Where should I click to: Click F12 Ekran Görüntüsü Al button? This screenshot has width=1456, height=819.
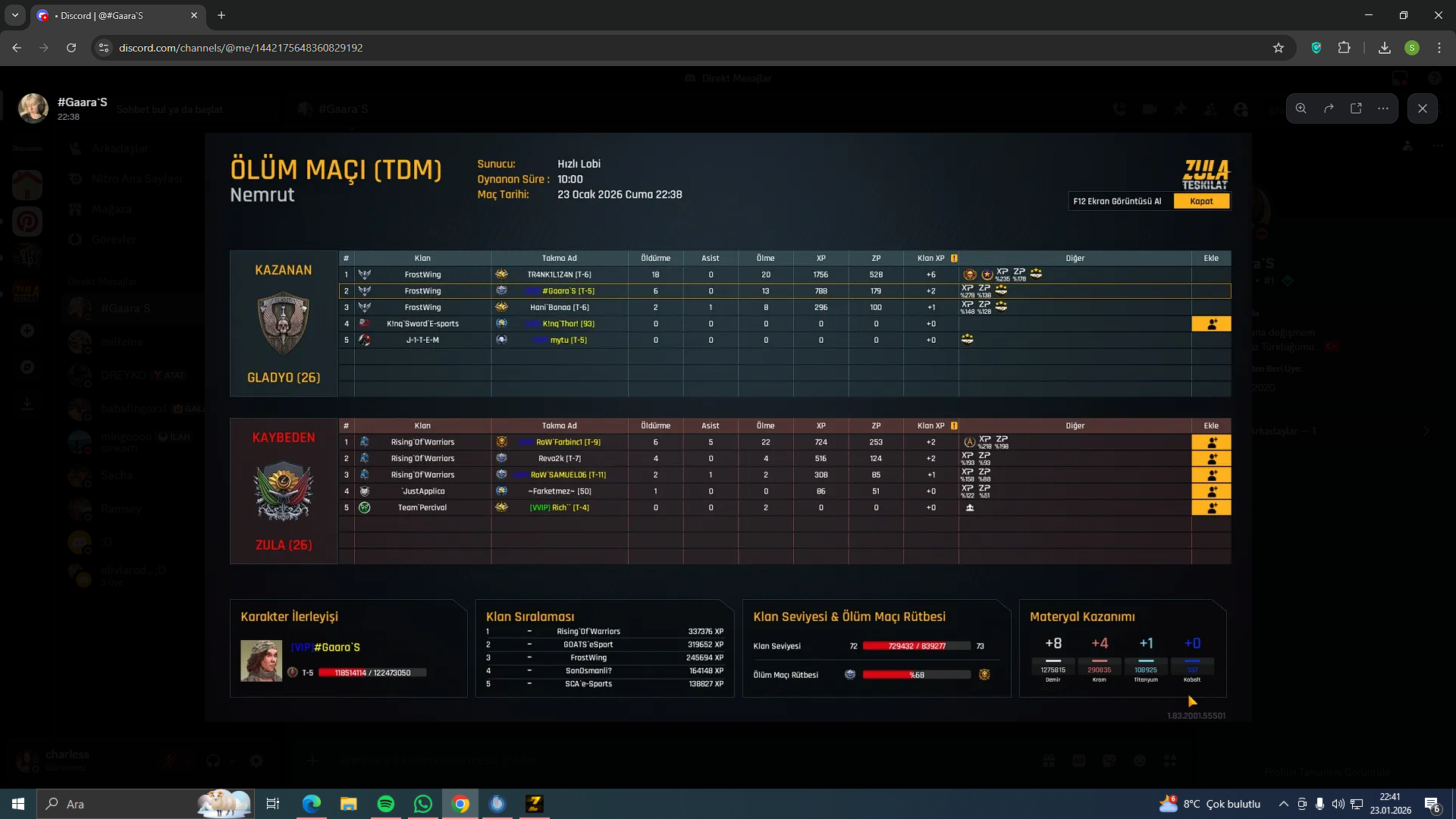[1118, 201]
